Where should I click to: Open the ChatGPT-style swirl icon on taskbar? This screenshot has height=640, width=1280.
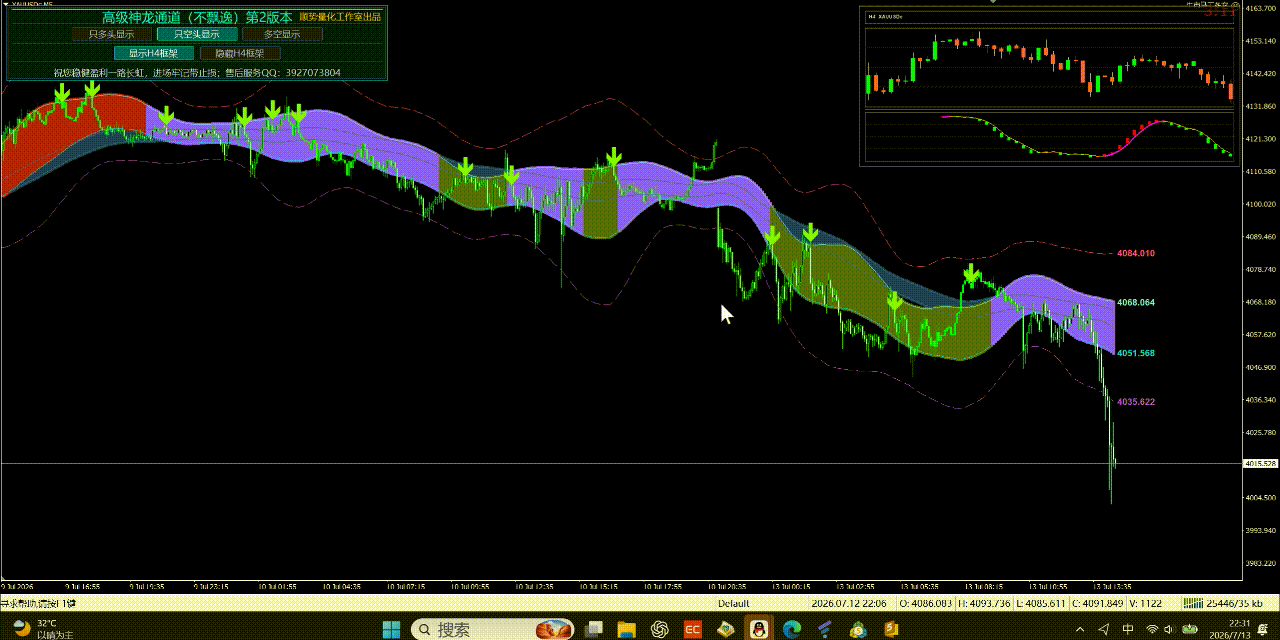pyautogui.click(x=659, y=629)
